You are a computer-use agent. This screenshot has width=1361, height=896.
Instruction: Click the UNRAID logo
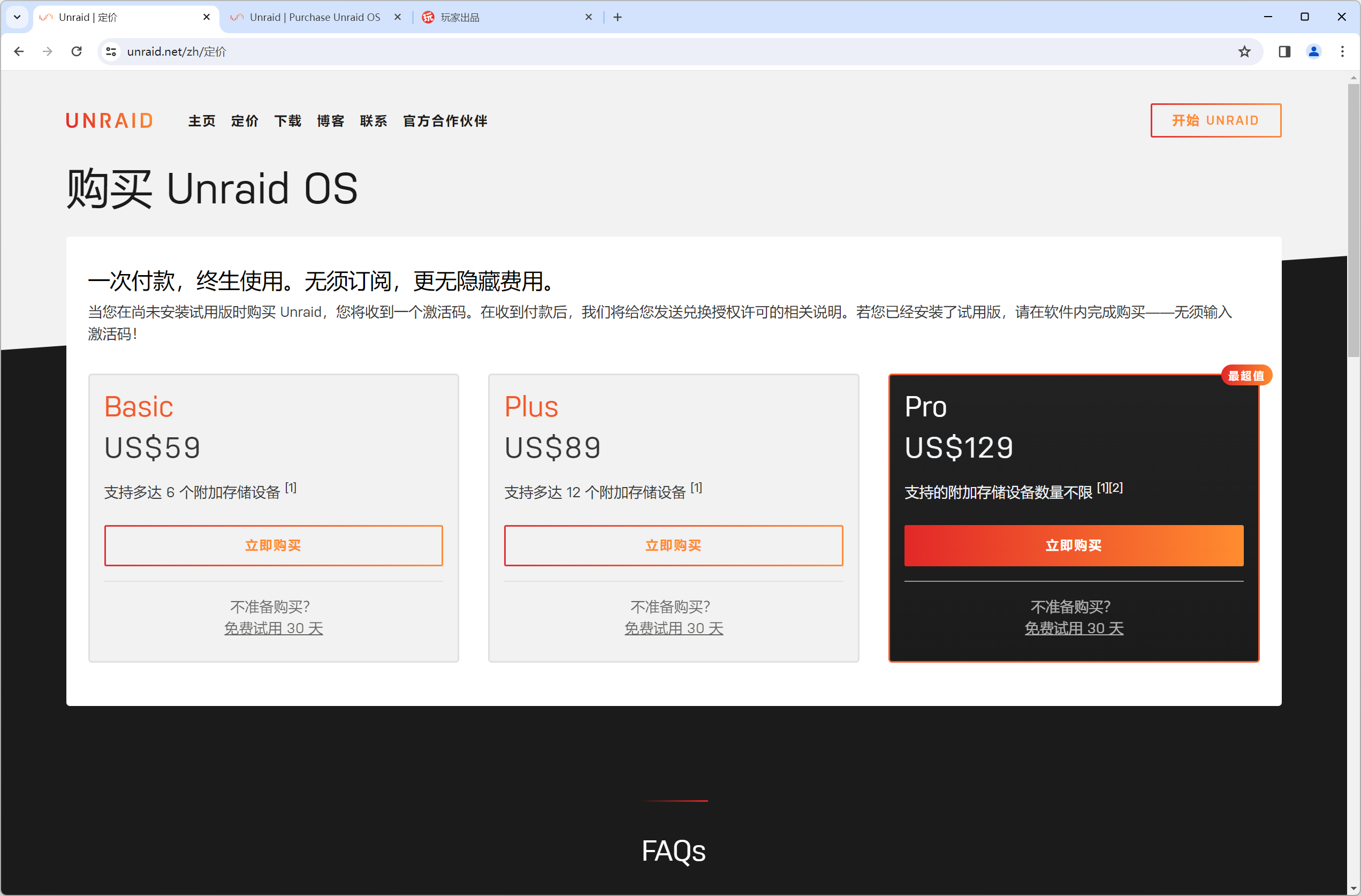click(x=109, y=120)
